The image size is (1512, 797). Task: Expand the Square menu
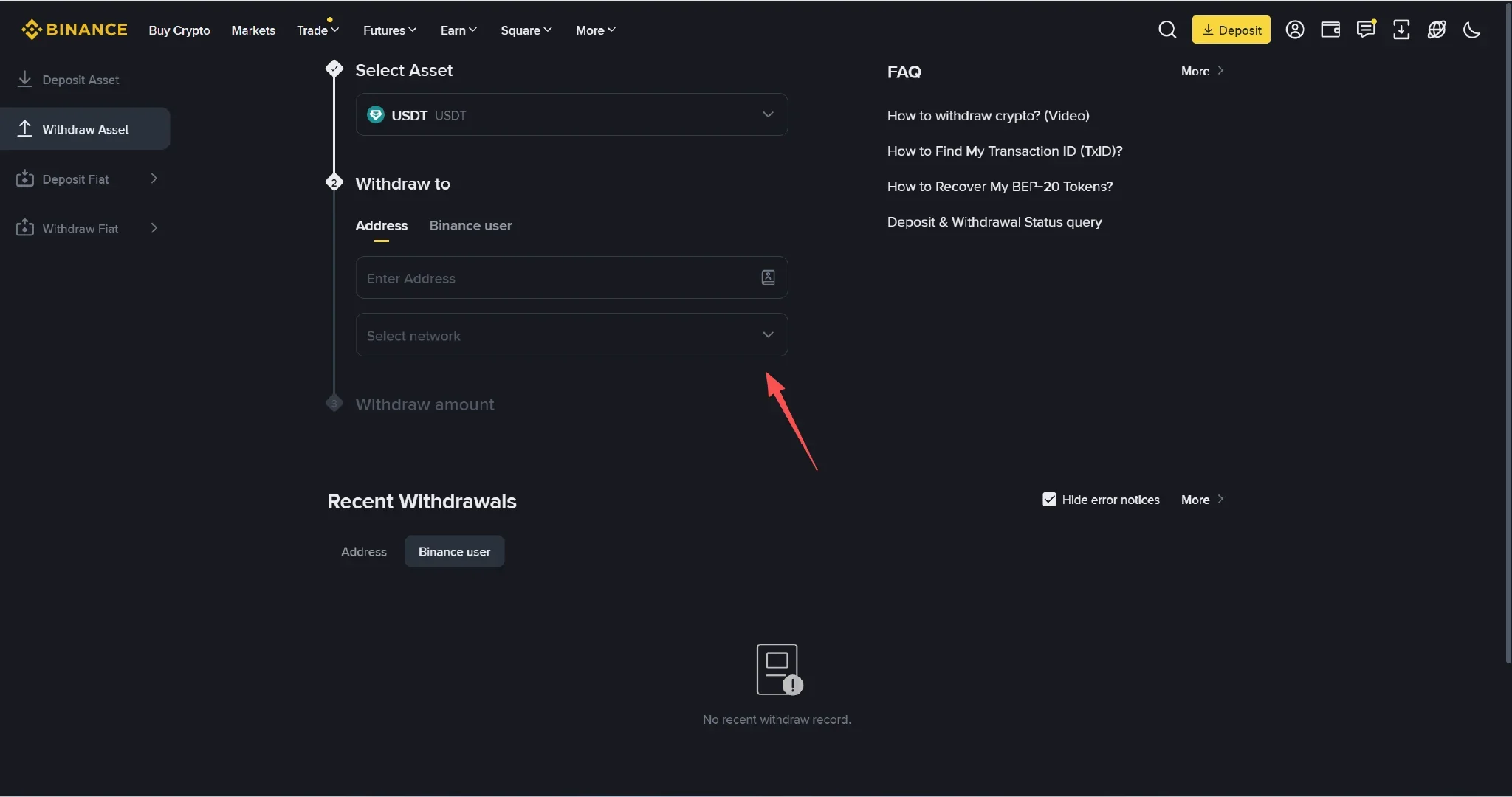coord(526,30)
